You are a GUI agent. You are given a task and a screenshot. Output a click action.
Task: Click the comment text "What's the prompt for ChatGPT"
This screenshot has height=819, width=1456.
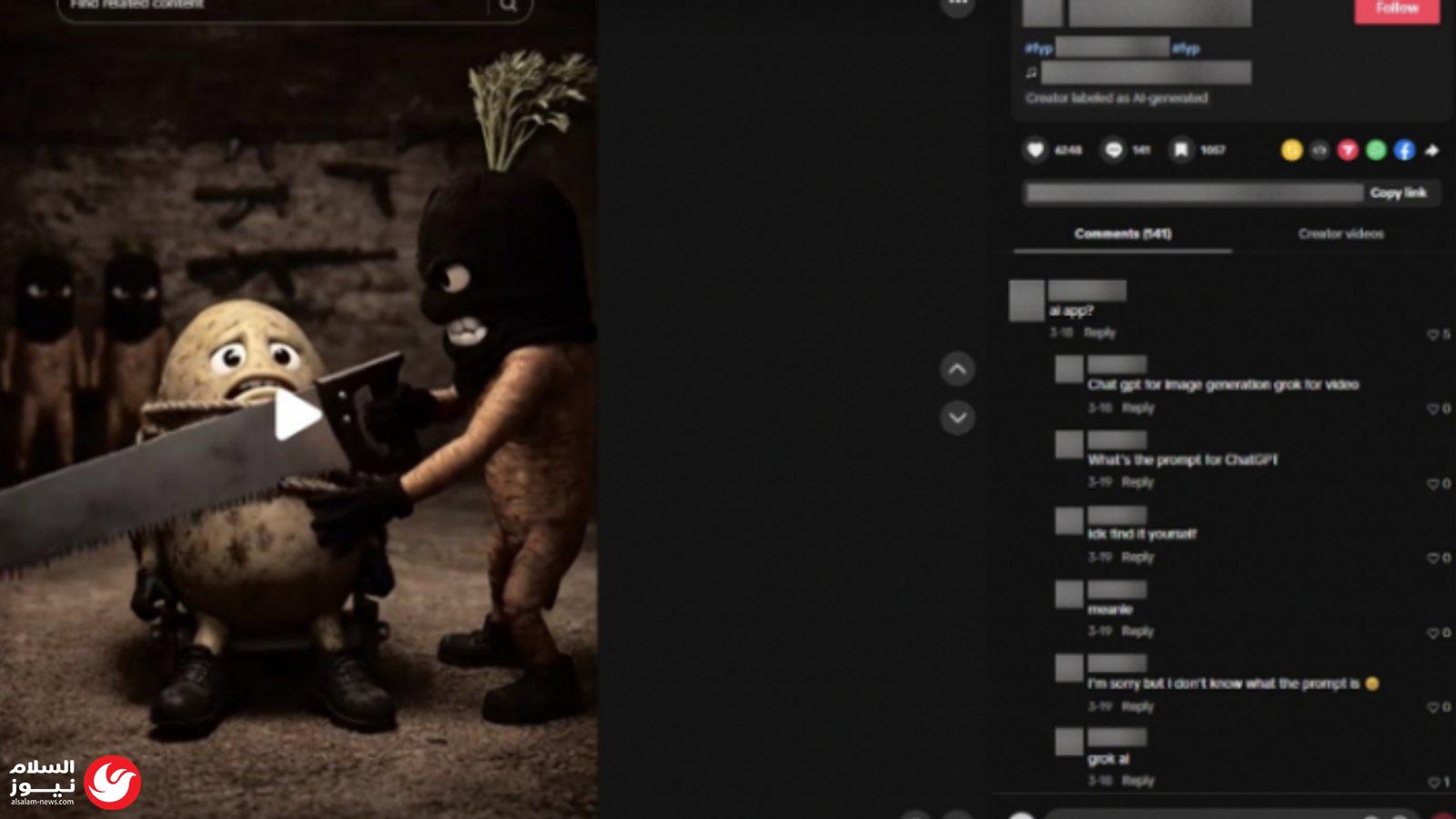coord(1183,460)
